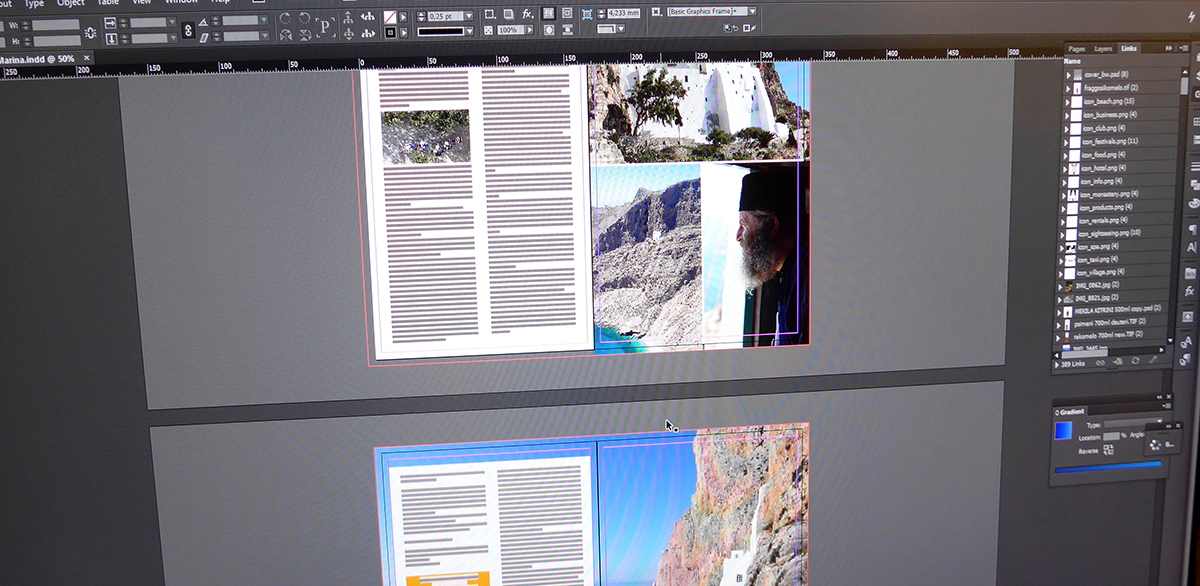The height and width of the screenshot is (586, 1200).
Task: Click the Name column header in Links
Action: pyautogui.click(x=1072, y=61)
